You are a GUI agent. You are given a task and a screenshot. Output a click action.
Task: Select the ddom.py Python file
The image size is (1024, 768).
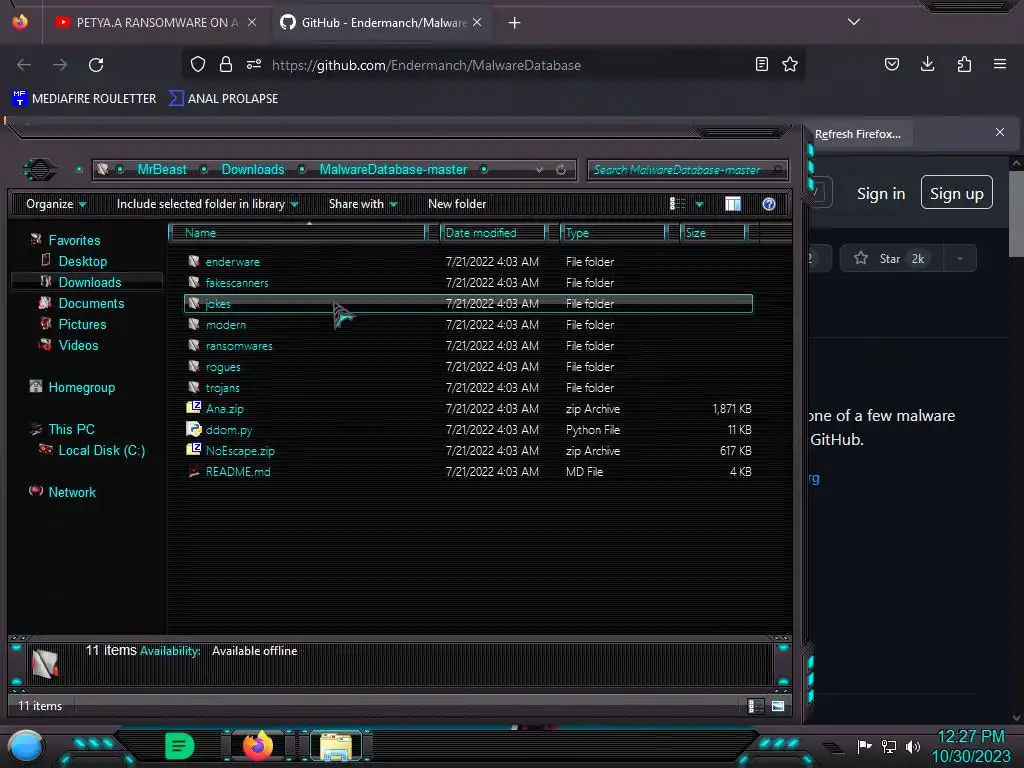pos(468,430)
